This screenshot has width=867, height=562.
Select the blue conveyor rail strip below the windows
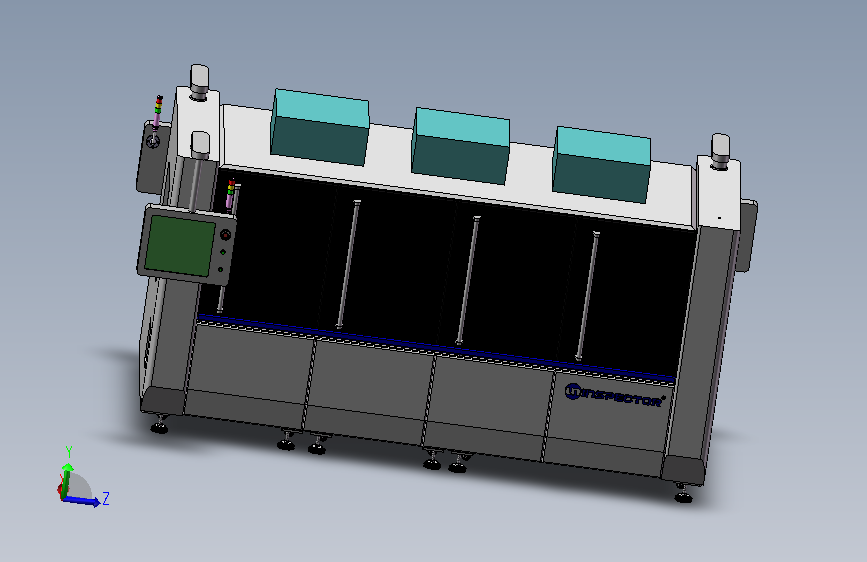(437, 348)
